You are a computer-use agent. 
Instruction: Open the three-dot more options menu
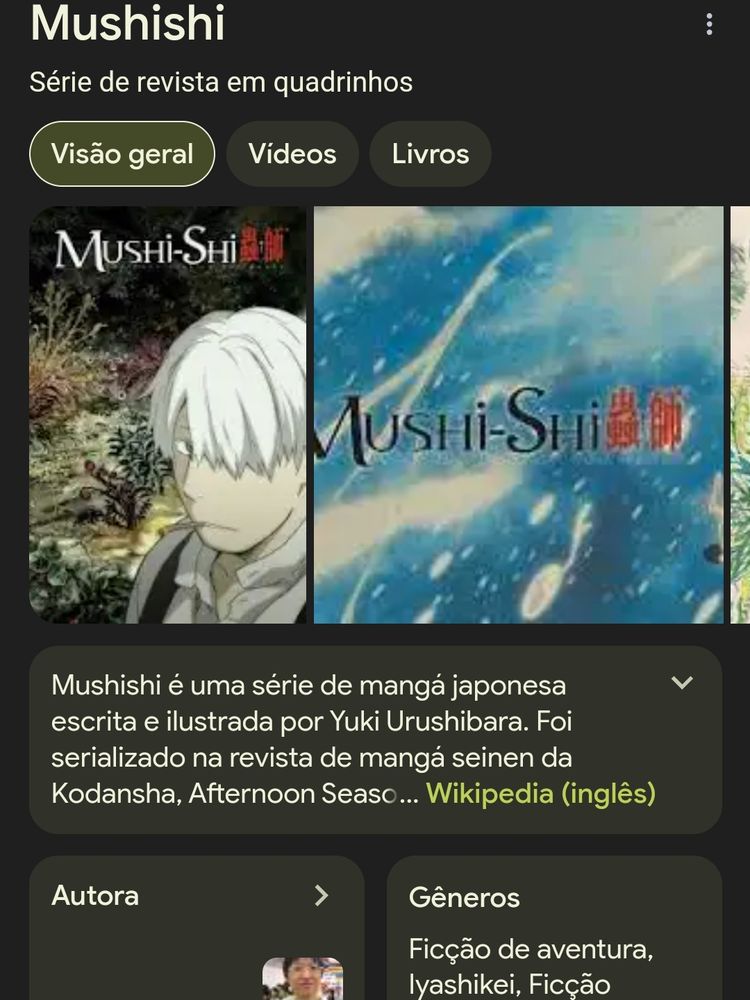point(709,24)
